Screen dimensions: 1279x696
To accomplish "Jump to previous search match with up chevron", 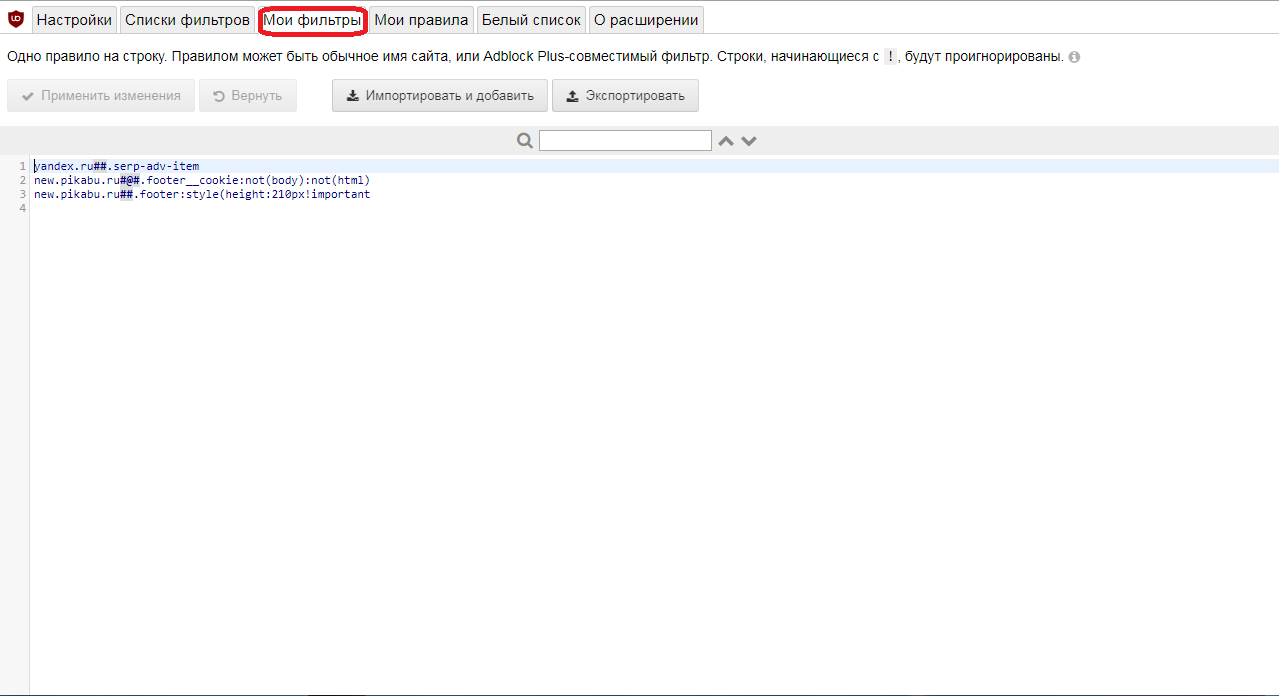I will [x=726, y=141].
